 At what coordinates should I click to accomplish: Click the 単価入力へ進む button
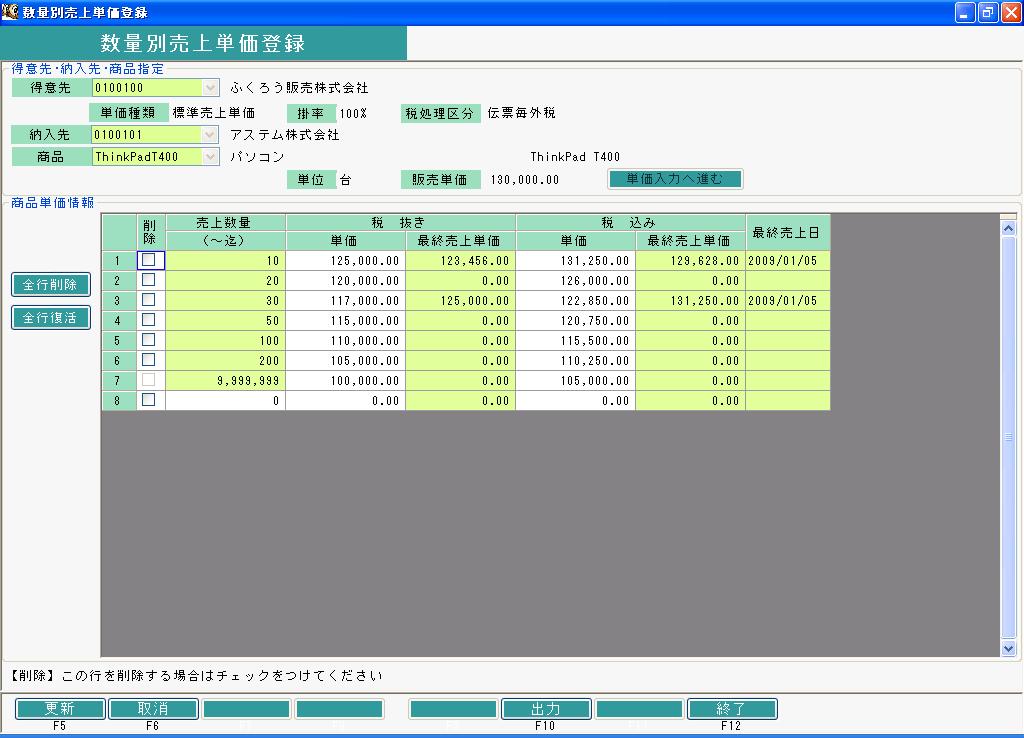coord(675,179)
